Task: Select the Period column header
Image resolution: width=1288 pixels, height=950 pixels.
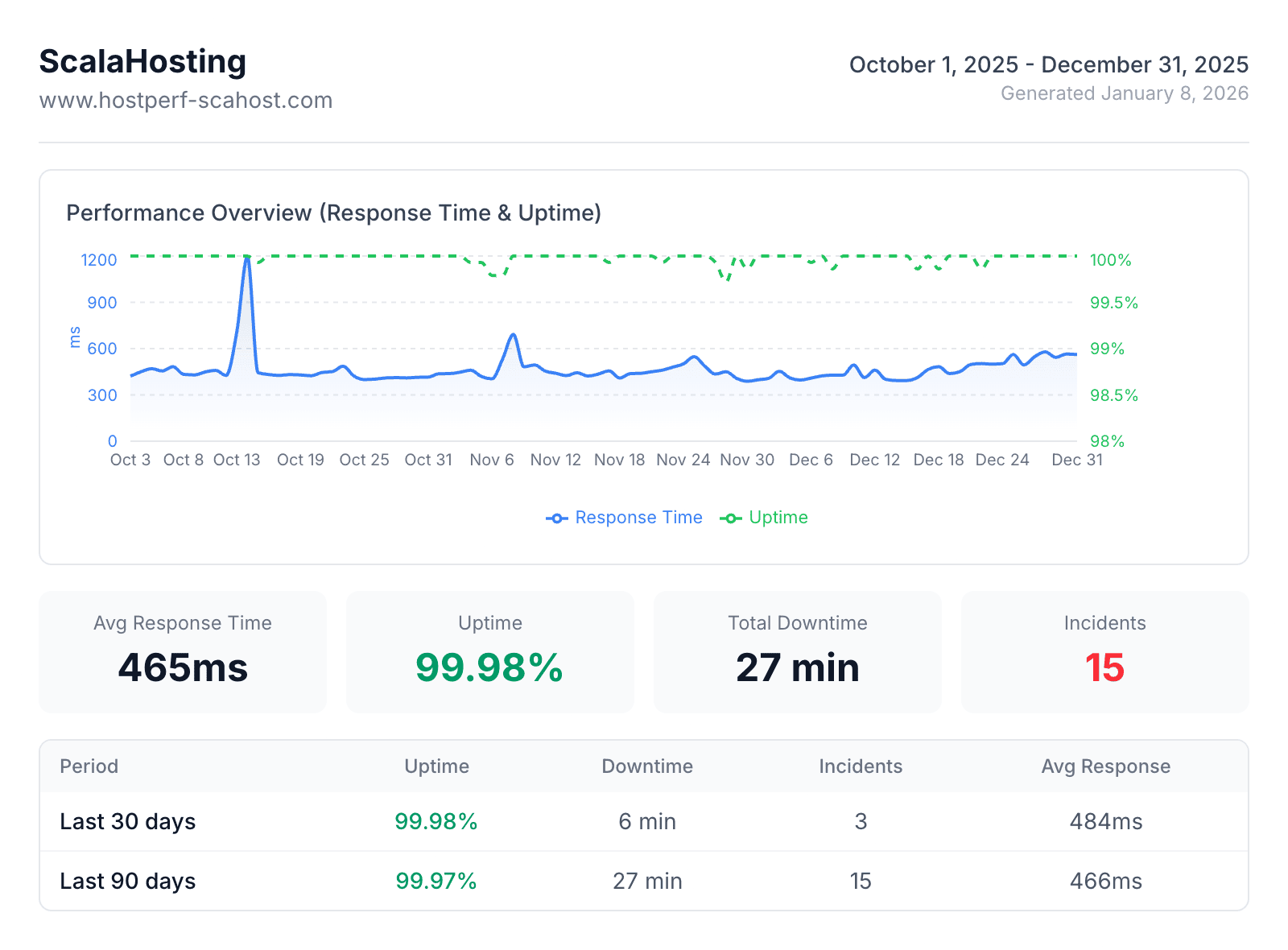Action: 89,766
